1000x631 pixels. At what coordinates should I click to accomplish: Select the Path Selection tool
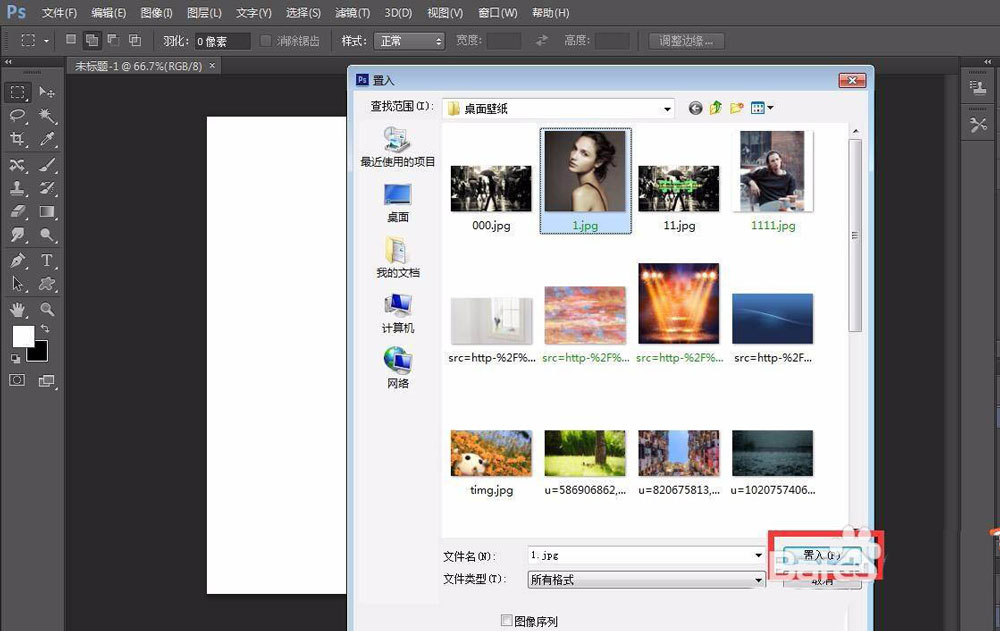(x=17, y=284)
